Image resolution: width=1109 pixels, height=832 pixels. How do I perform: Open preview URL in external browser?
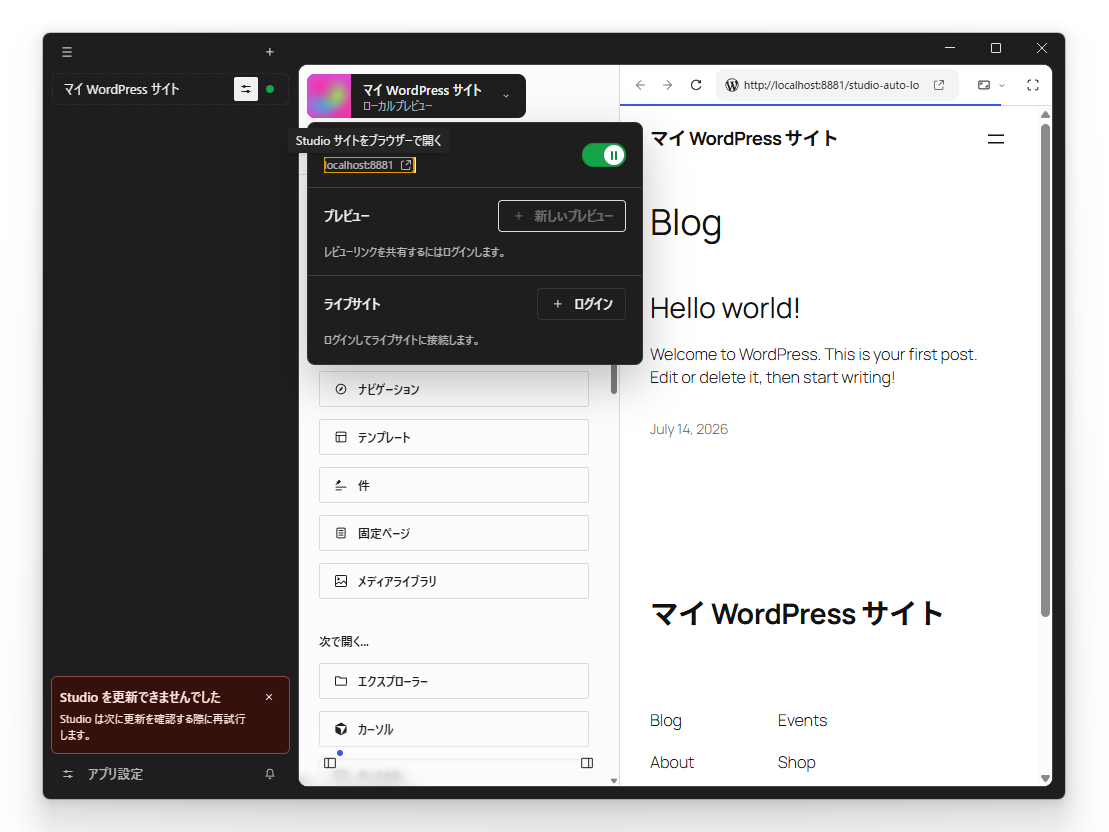point(939,85)
